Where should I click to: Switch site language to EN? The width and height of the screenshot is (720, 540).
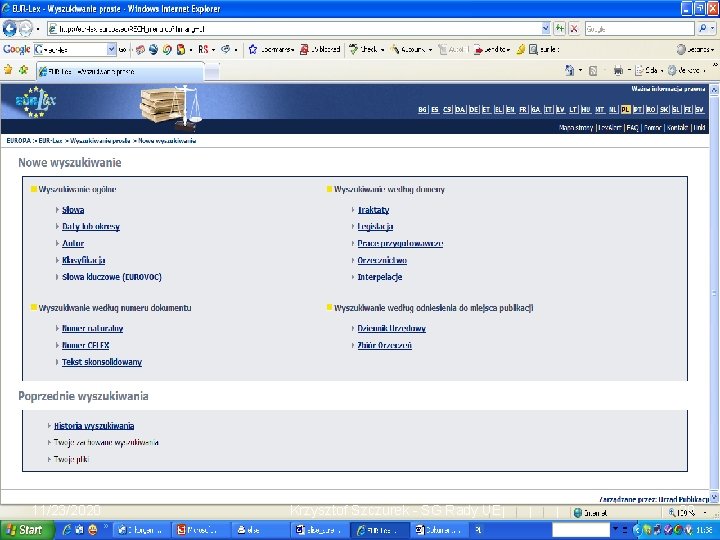(x=511, y=110)
